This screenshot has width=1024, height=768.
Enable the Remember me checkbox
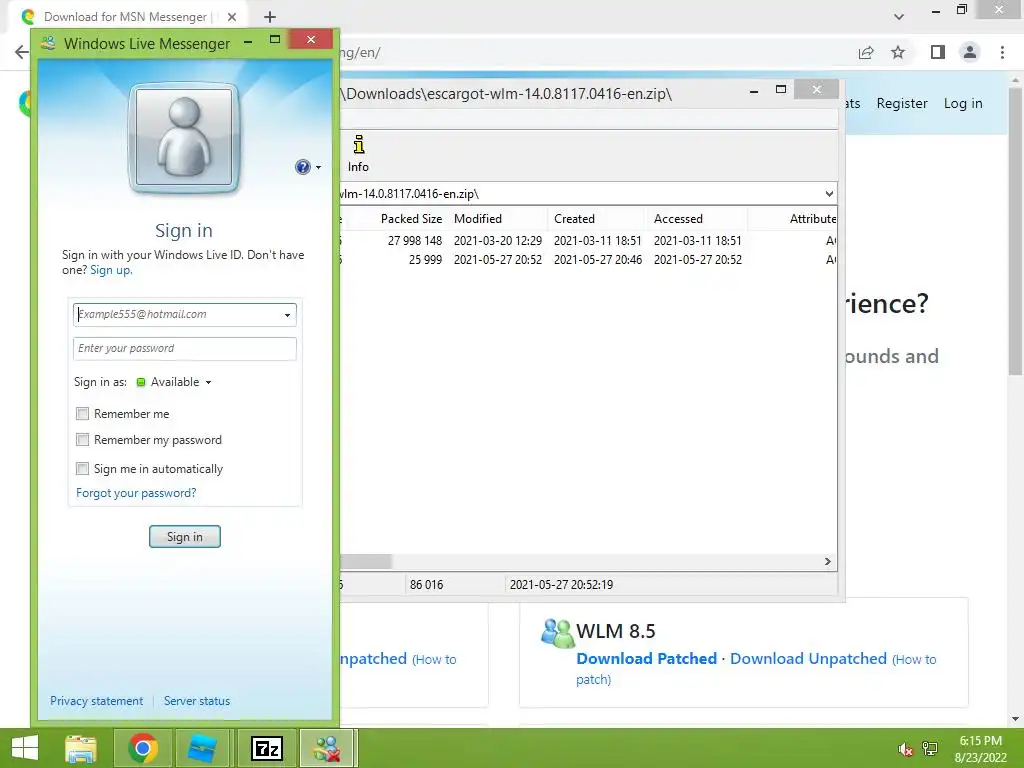click(82, 413)
